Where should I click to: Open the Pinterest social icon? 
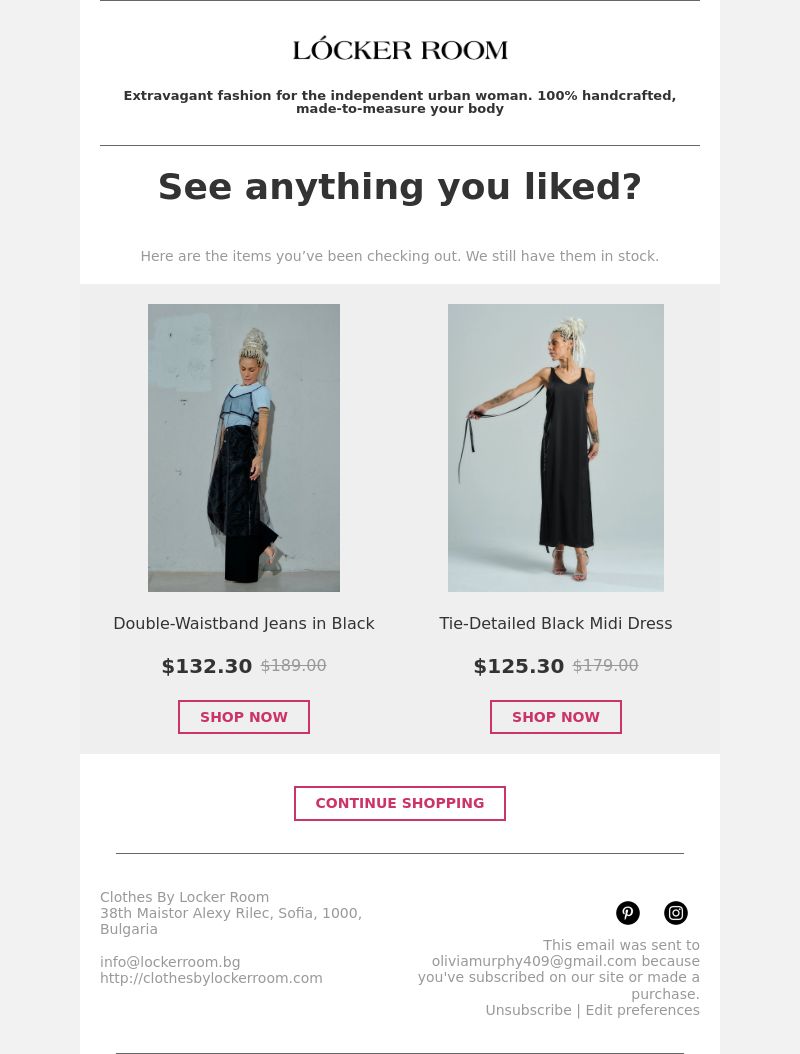627,913
